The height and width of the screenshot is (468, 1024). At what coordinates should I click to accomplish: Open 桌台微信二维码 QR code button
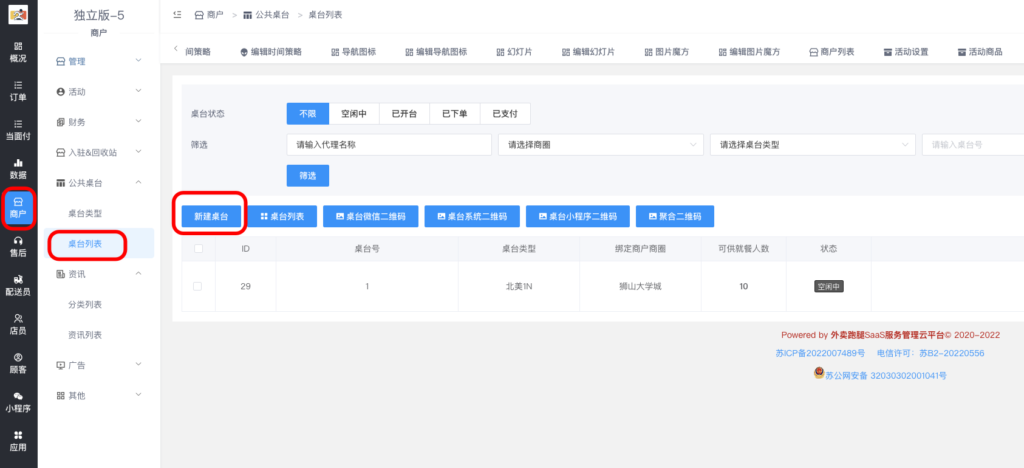pos(370,217)
